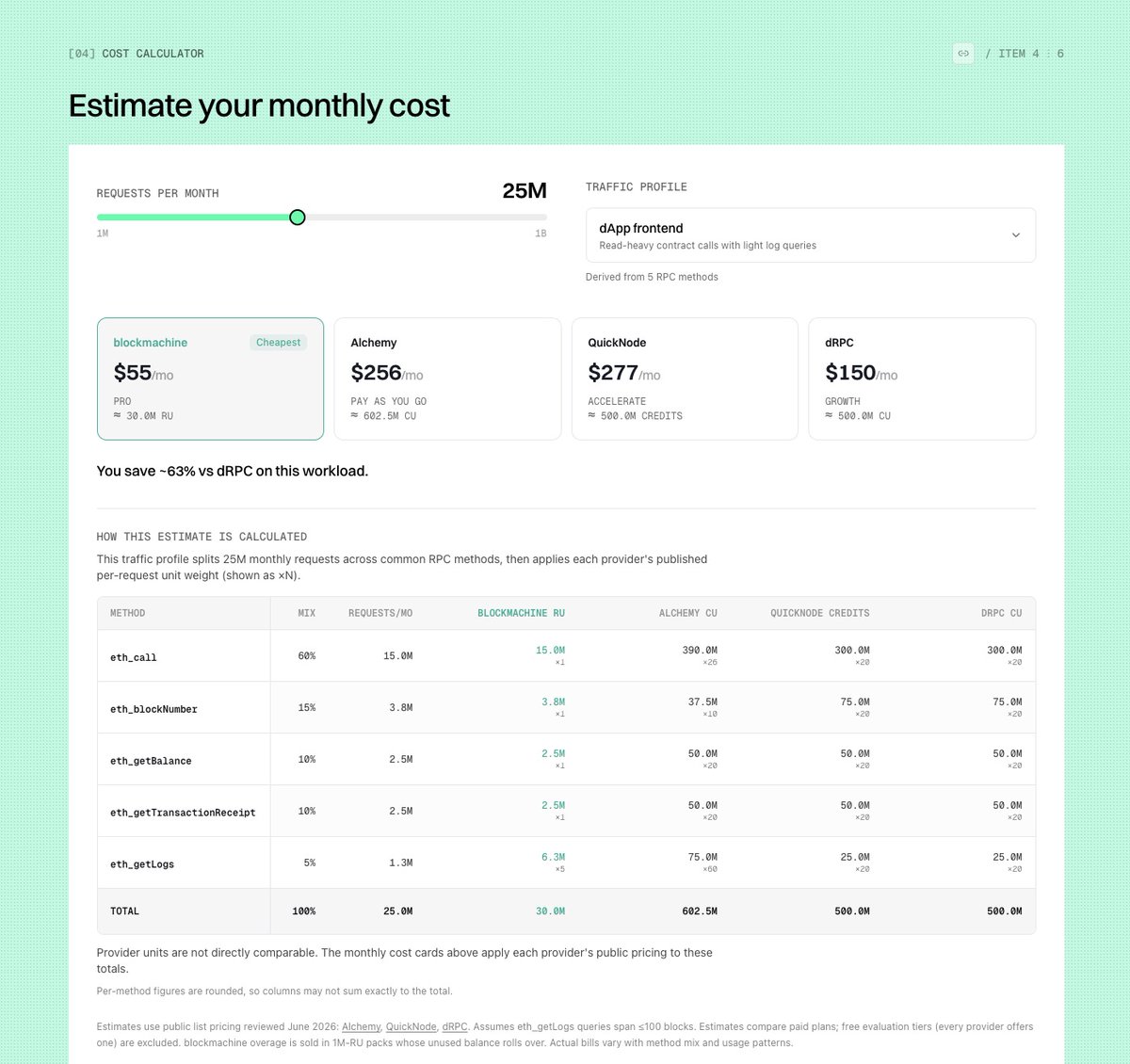Click the MIX column header
Image resolution: width=1130 pixels, height=1064 pixels.
pos(307,613)
